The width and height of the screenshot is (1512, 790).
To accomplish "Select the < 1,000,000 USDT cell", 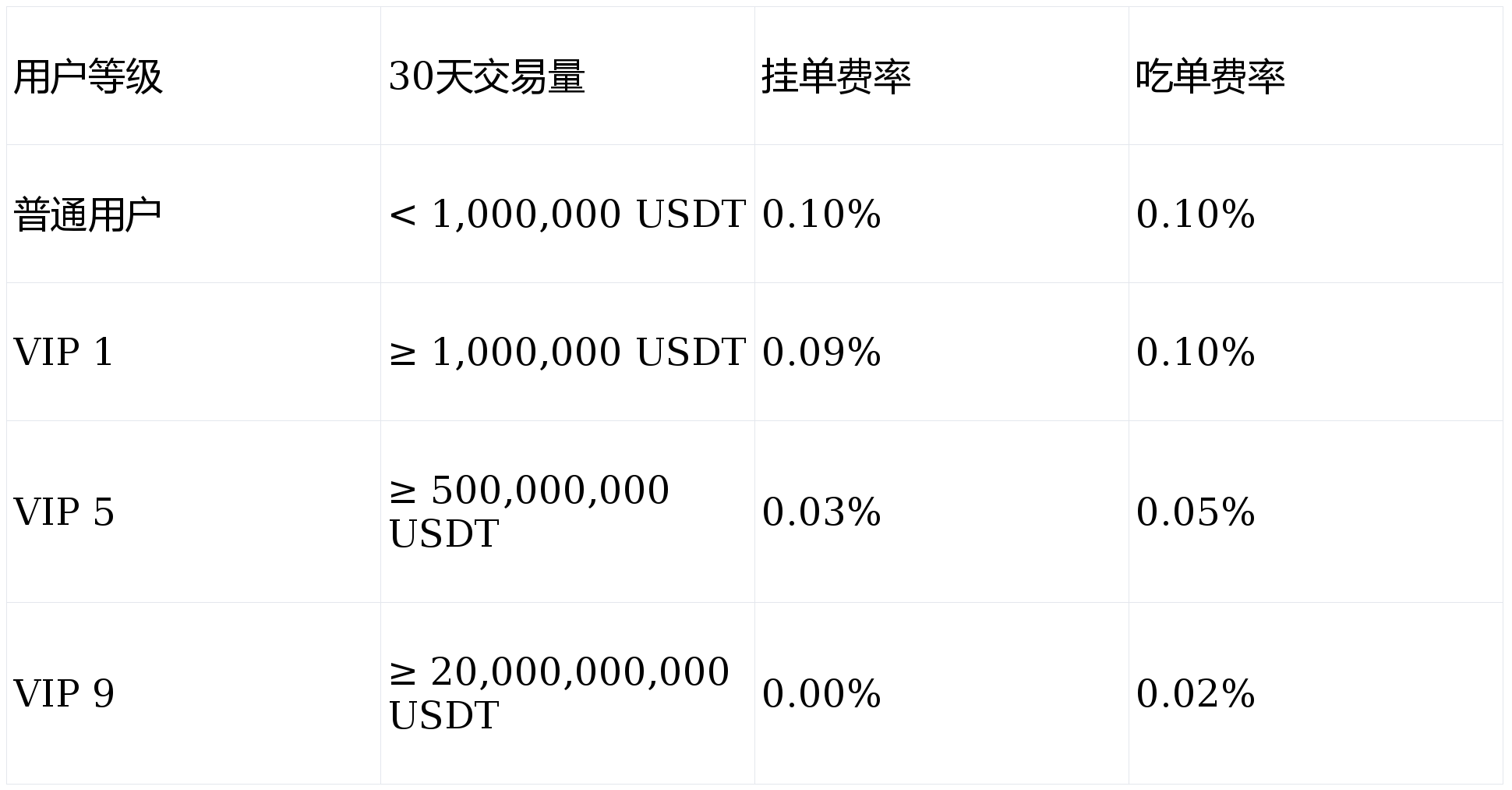I will pyautogui.click(x=567, y=214).
